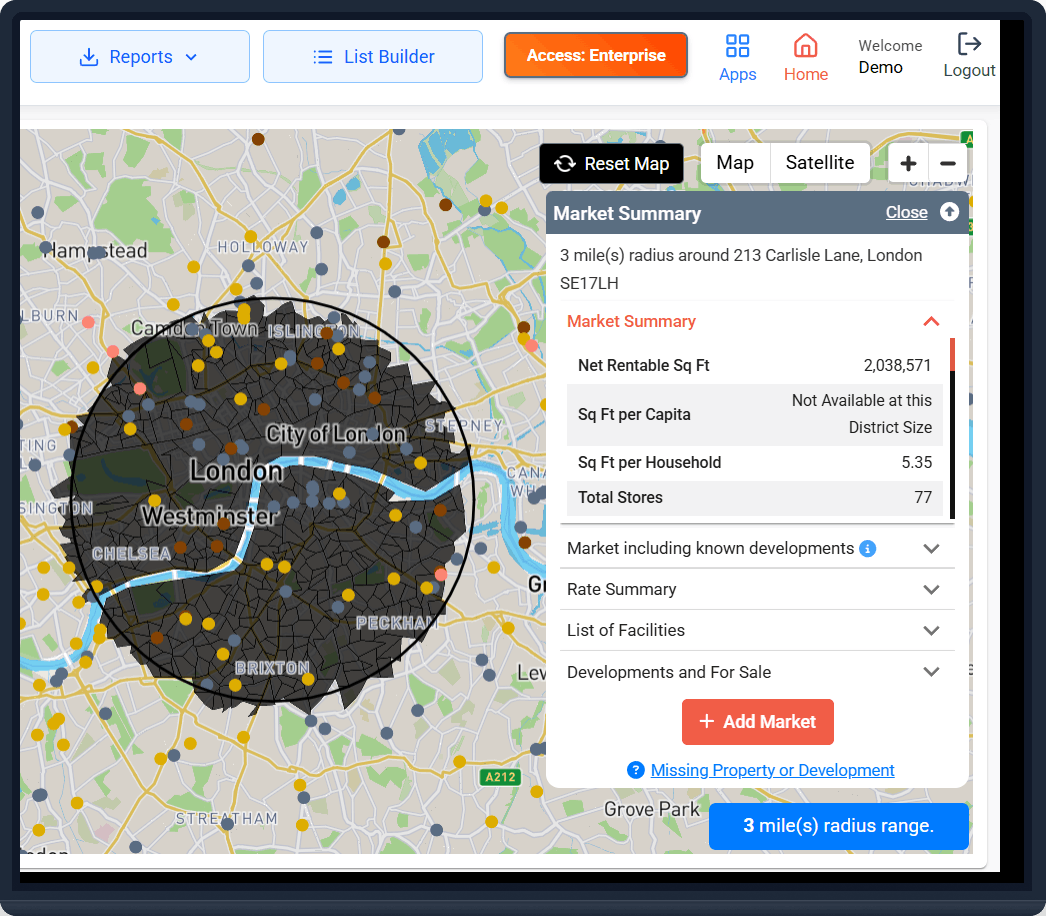Screen dimensions: 1046x916
Task: Select the Total Stores value 77
Action: pos(923,498)
